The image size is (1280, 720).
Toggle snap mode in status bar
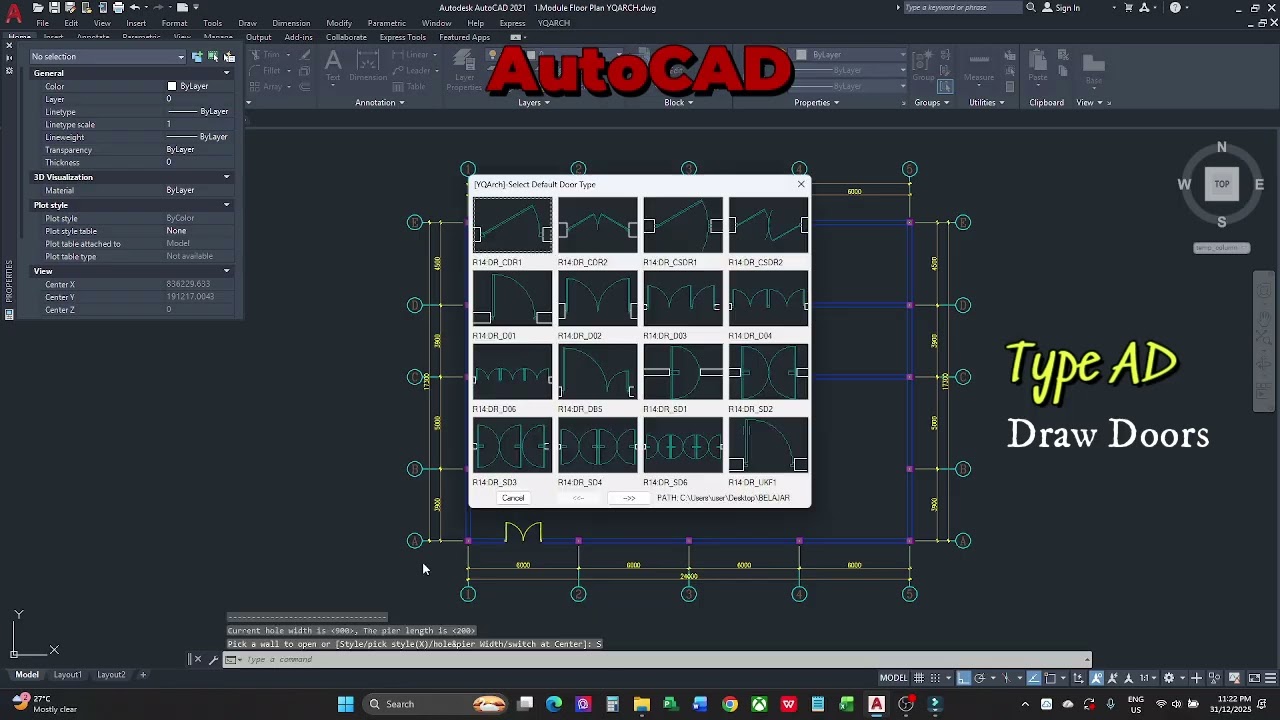[937, 678]
